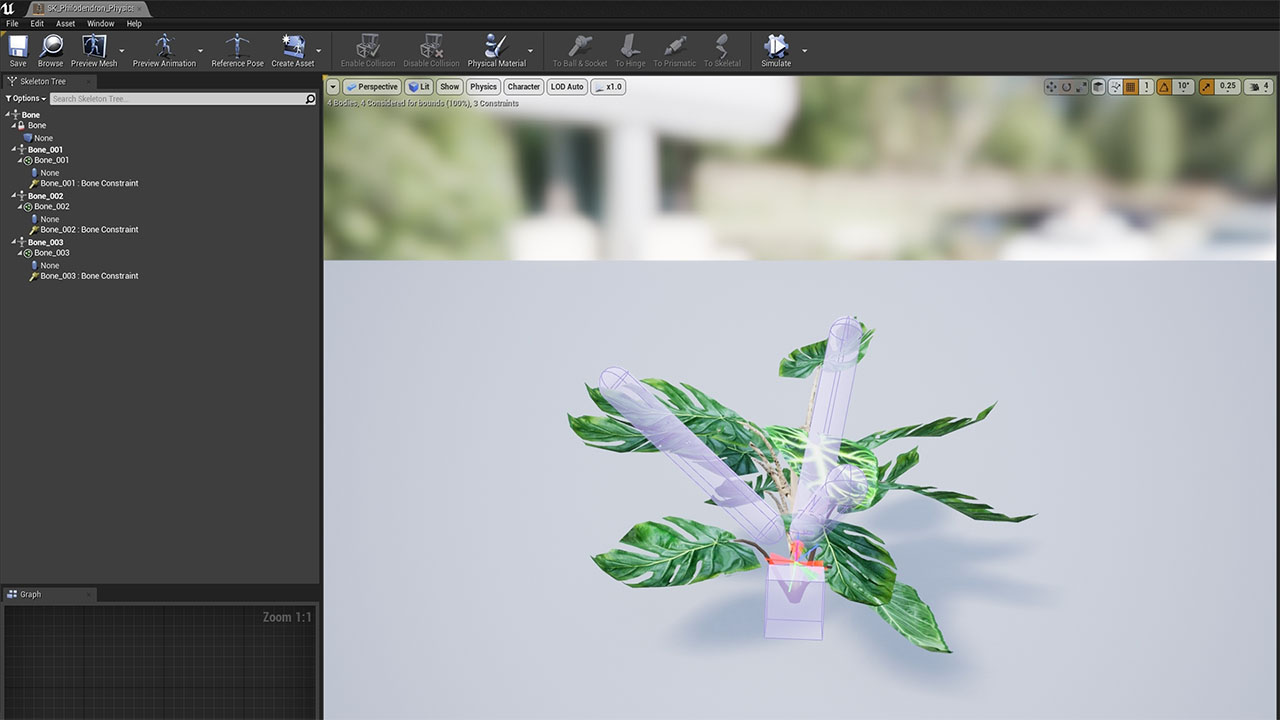Click the Reference Pose toolbar icon
1280x720 pixels.
(x=237, y=50)
